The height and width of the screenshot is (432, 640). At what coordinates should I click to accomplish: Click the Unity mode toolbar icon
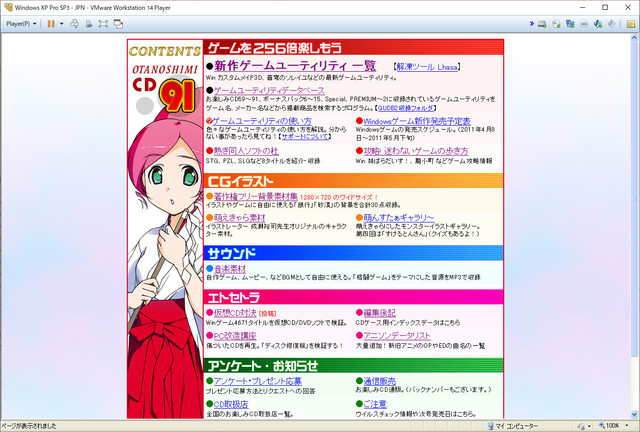tap(89, 24)
